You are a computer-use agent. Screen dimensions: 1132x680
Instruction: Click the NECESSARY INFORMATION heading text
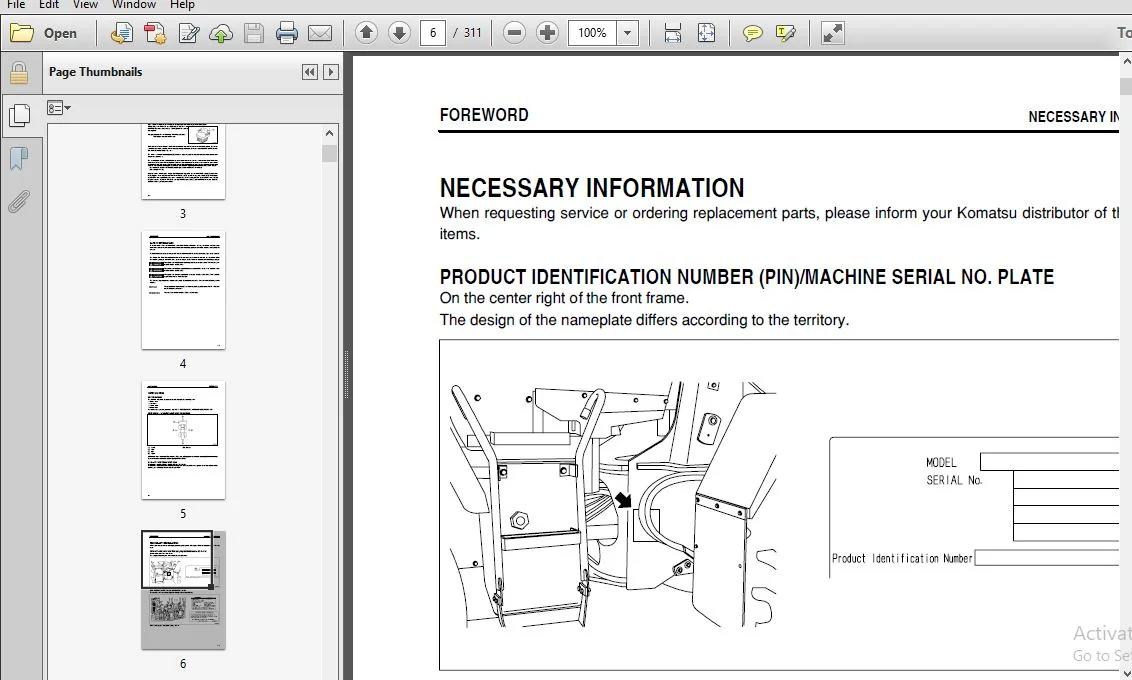[x=592, y=188]
